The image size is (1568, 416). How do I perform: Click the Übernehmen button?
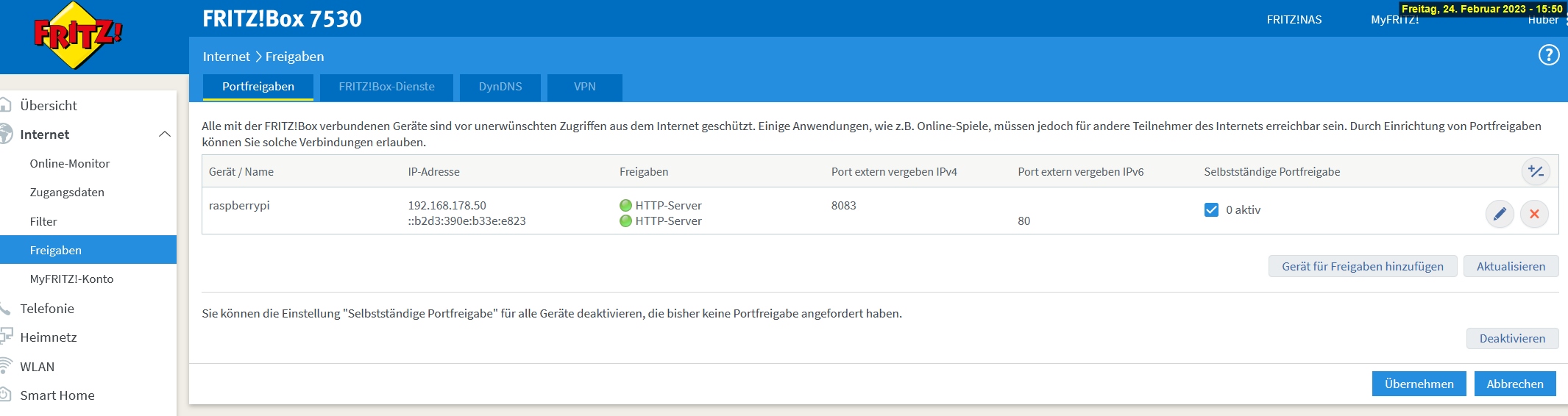[1419, 384]
